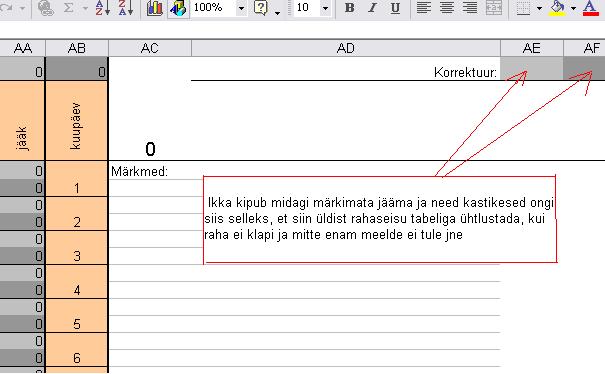Viewport: 605px width, 374px height.
Task: Select column header AC
Action: 150,48
